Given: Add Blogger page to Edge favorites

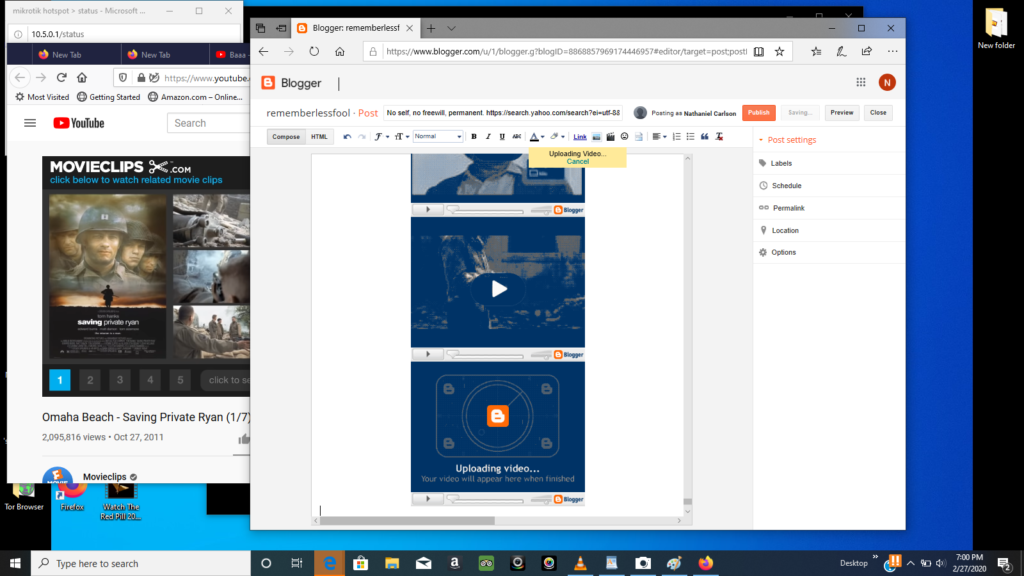Looking at the screenshot, I should (780, 52).
